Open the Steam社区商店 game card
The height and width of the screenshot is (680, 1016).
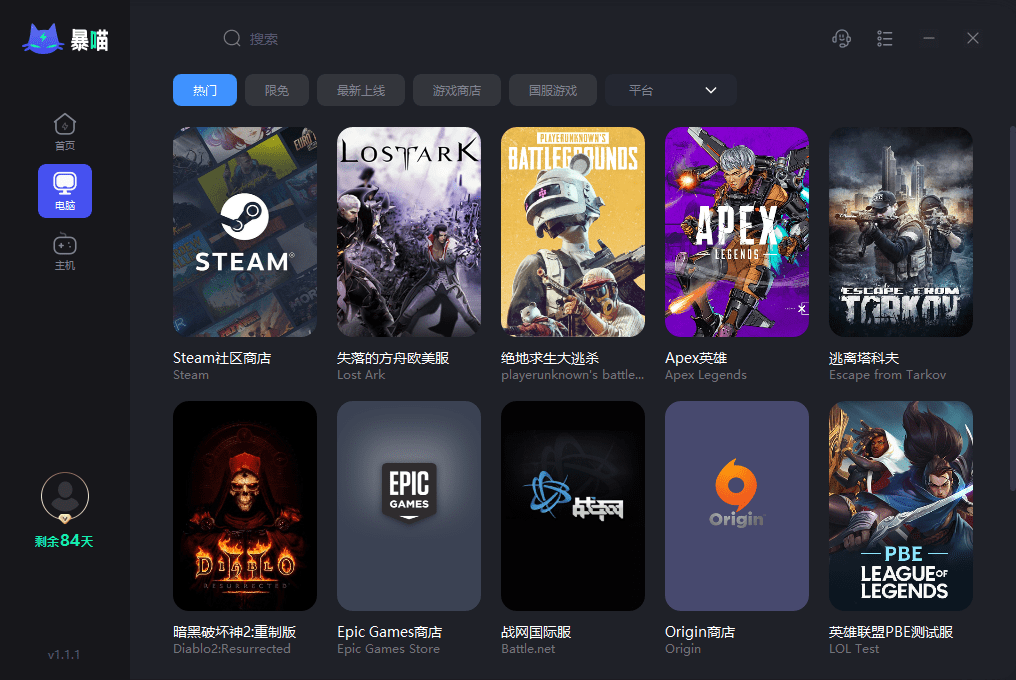pyautogui.click(x=245, y=254)
